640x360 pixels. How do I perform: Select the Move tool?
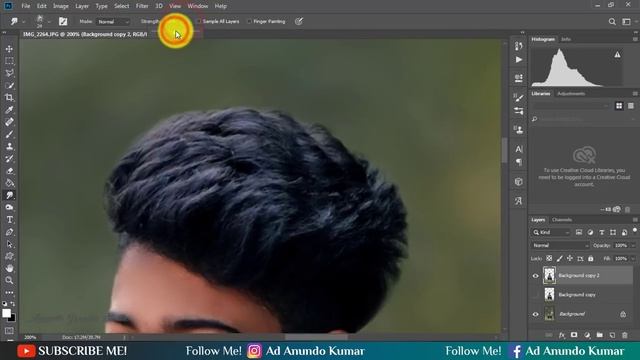pyautogui.click(x=9, y=49)
